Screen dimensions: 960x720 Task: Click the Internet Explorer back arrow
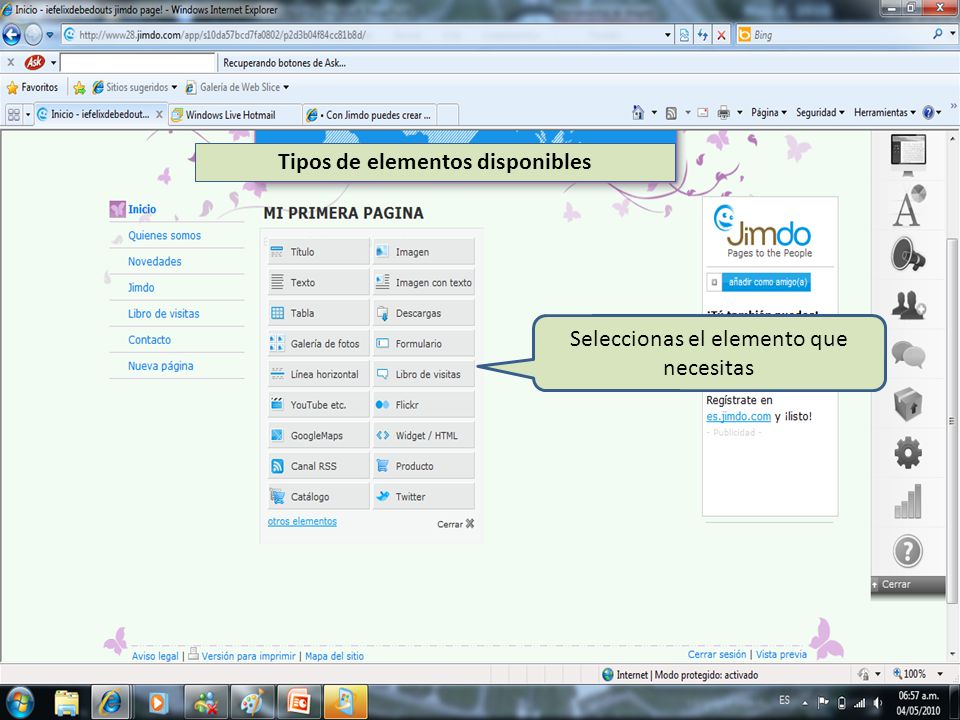[12, 35]
